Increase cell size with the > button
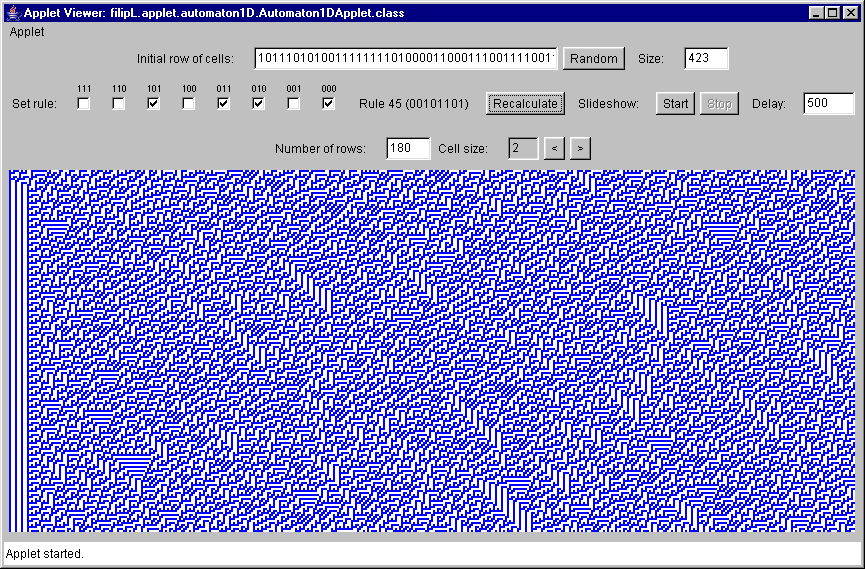The width and height of the screenshot is (865, 569). pyautogui.click(x=580, y=149)
